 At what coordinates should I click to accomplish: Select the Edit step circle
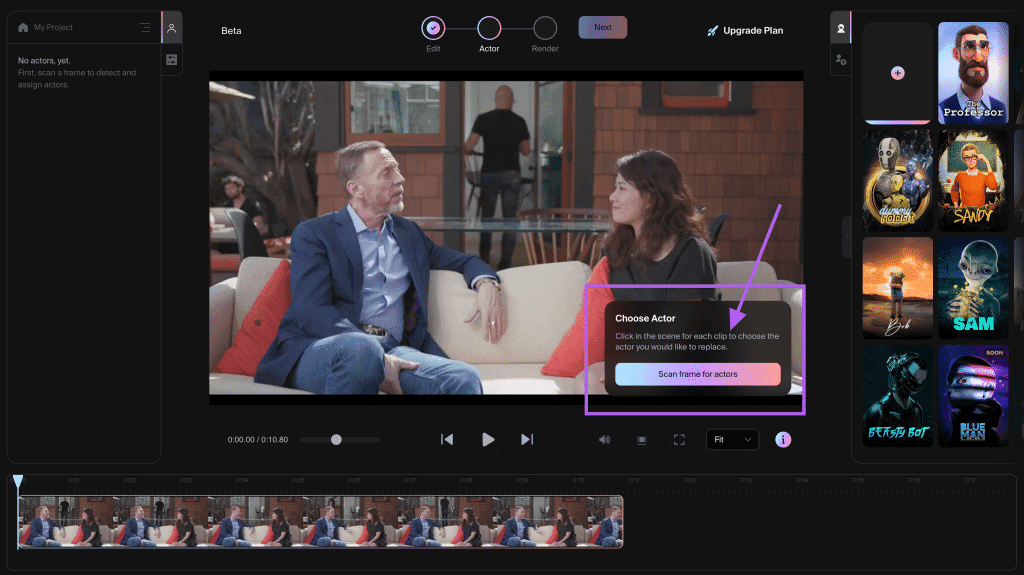click(433, 28)
